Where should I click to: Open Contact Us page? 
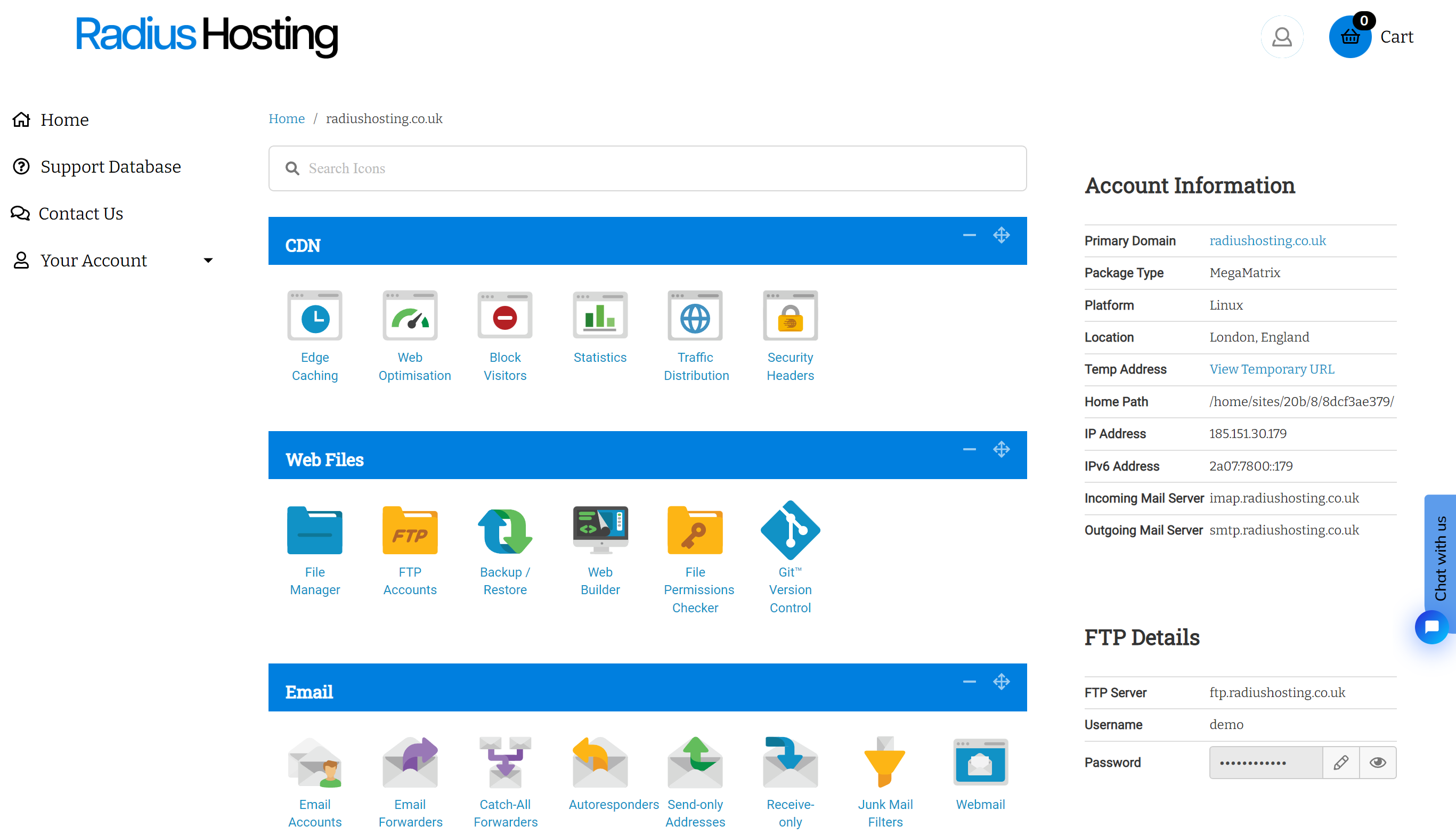click(x=67, y=214)
